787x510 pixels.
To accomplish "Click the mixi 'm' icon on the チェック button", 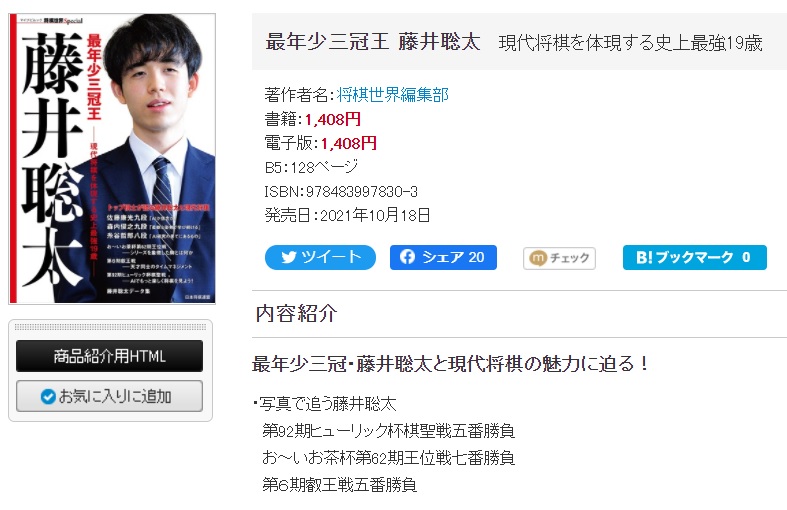I will tap(538, 259).
